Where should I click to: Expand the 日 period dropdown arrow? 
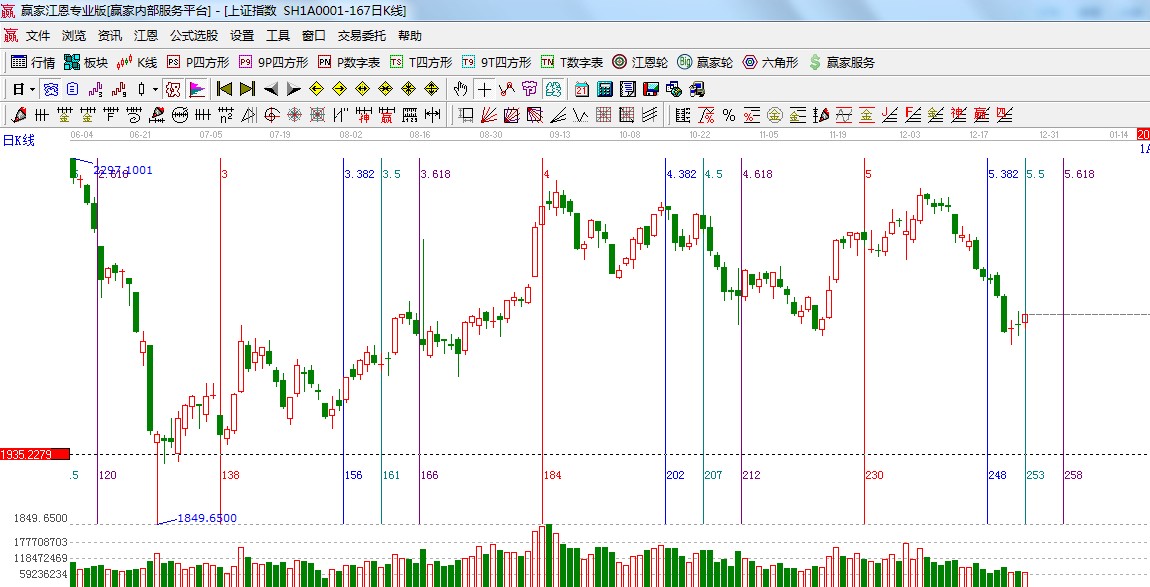tap(32, 89)
